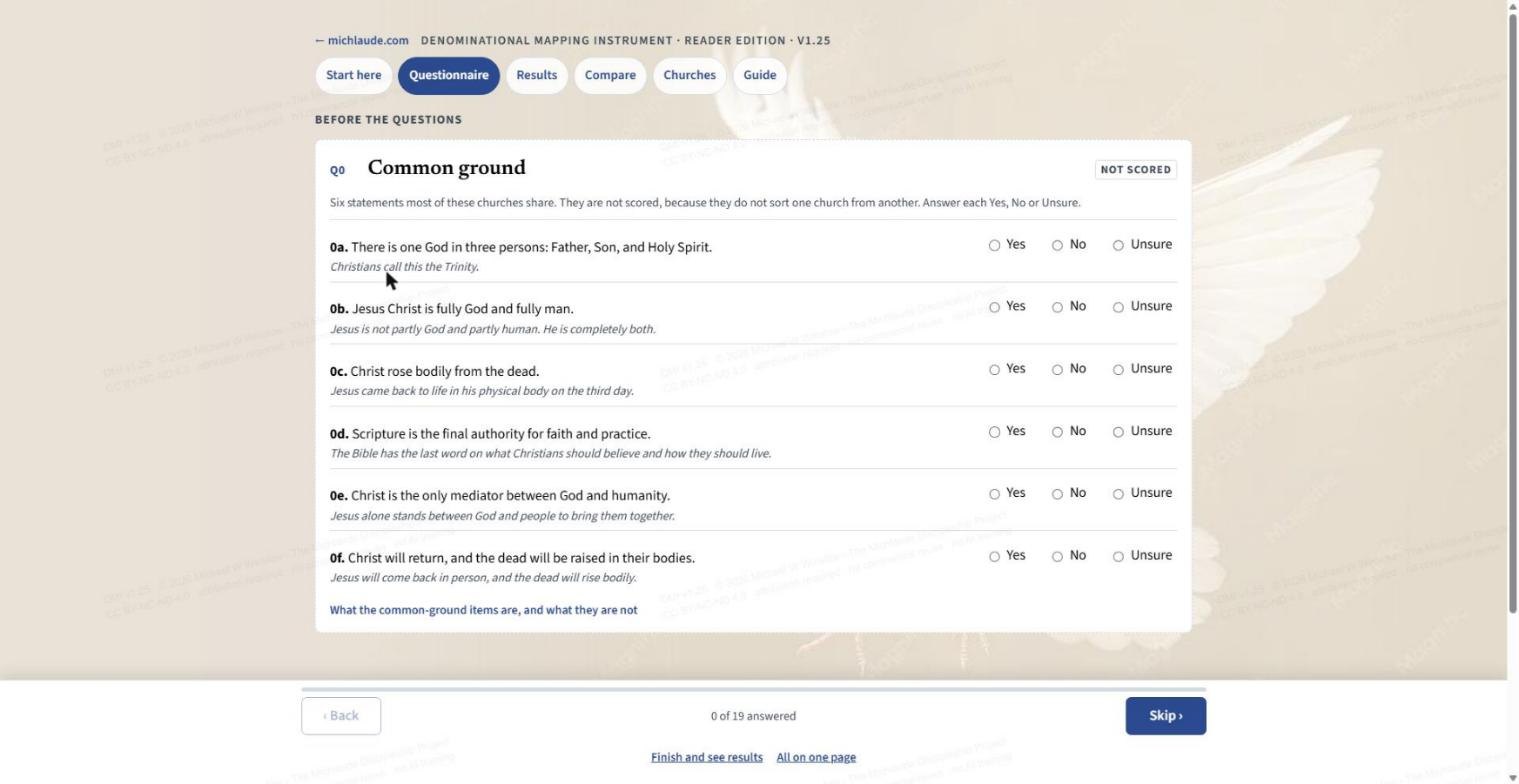The image size is (1519, 784).
Task: Mark Yes for 0c Christ rose bodily
Action: click(x=995, y=369)
